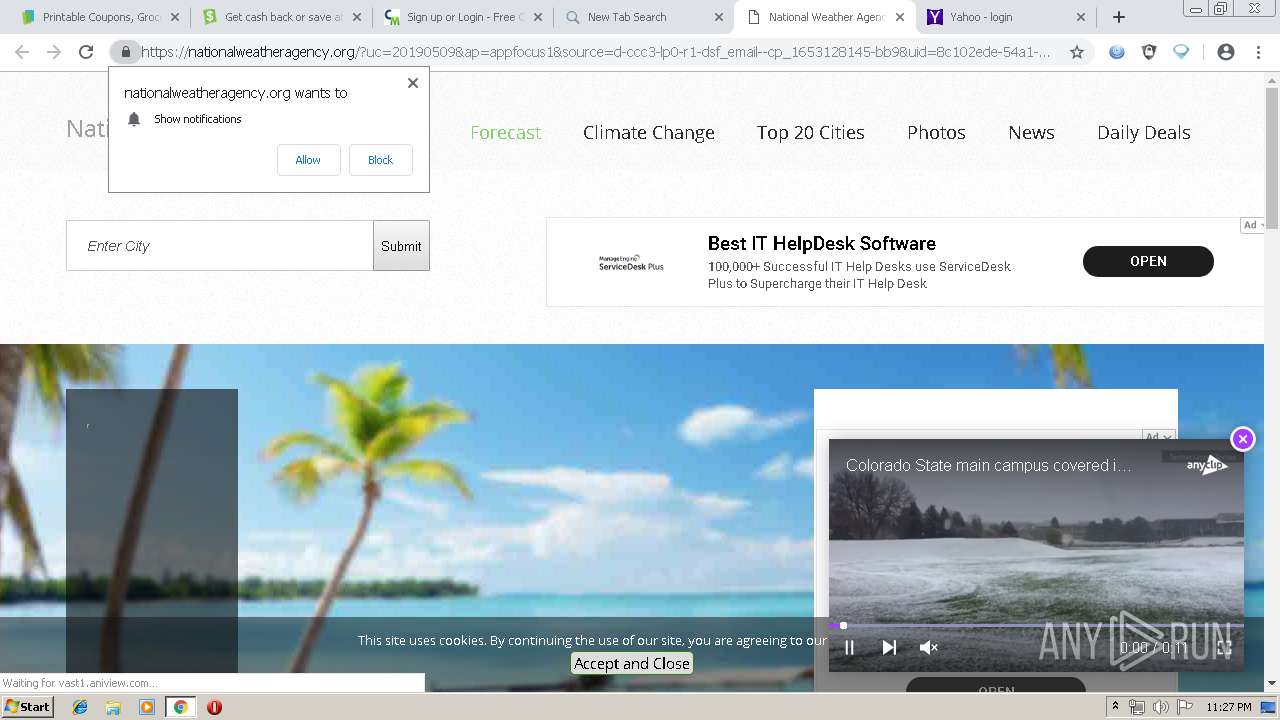Click the blue globe extension icon

[1117, 52]
